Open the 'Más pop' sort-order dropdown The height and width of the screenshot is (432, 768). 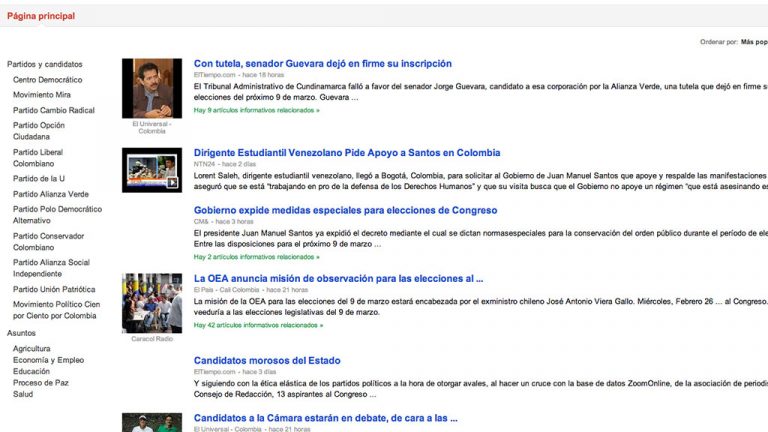coord(754,42)
